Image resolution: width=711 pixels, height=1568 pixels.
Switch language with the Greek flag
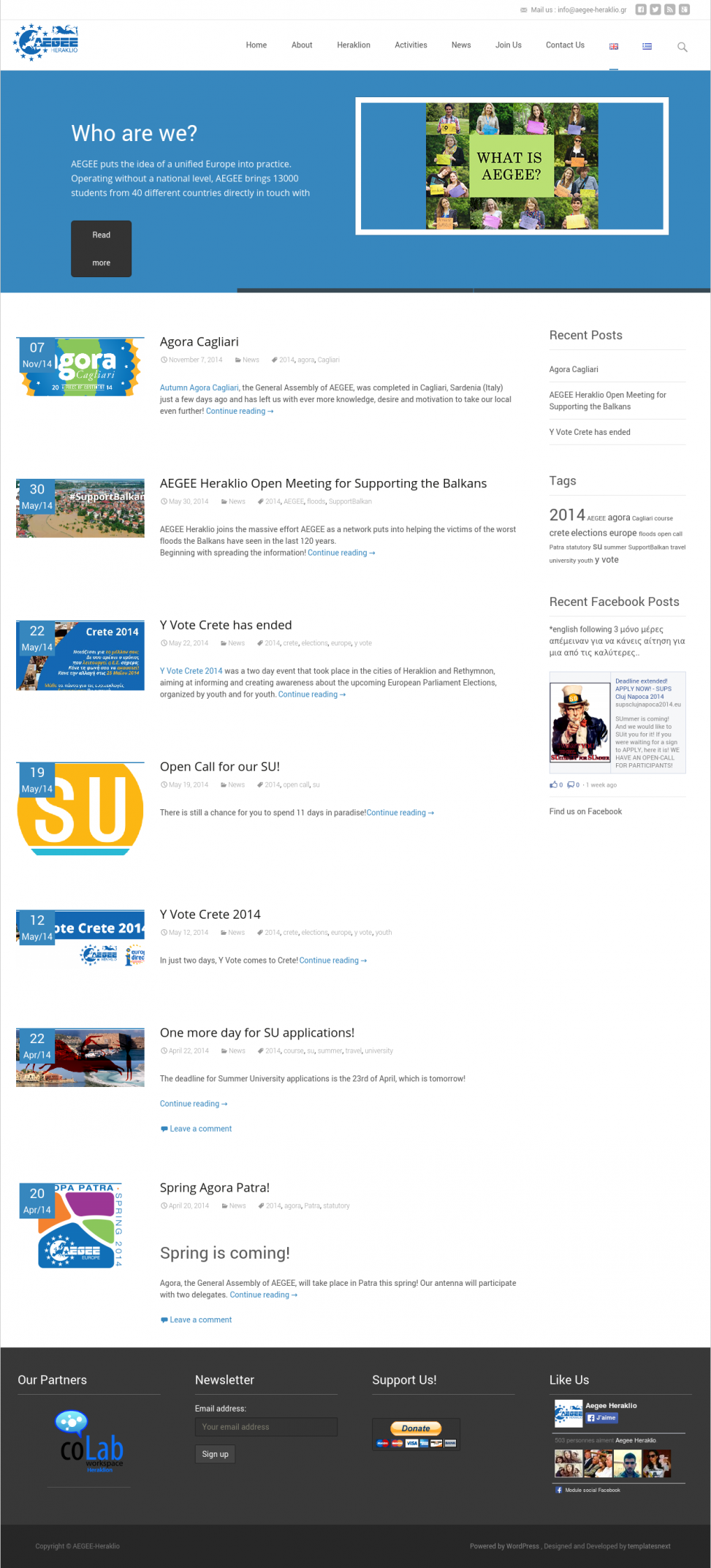(647, 46)
